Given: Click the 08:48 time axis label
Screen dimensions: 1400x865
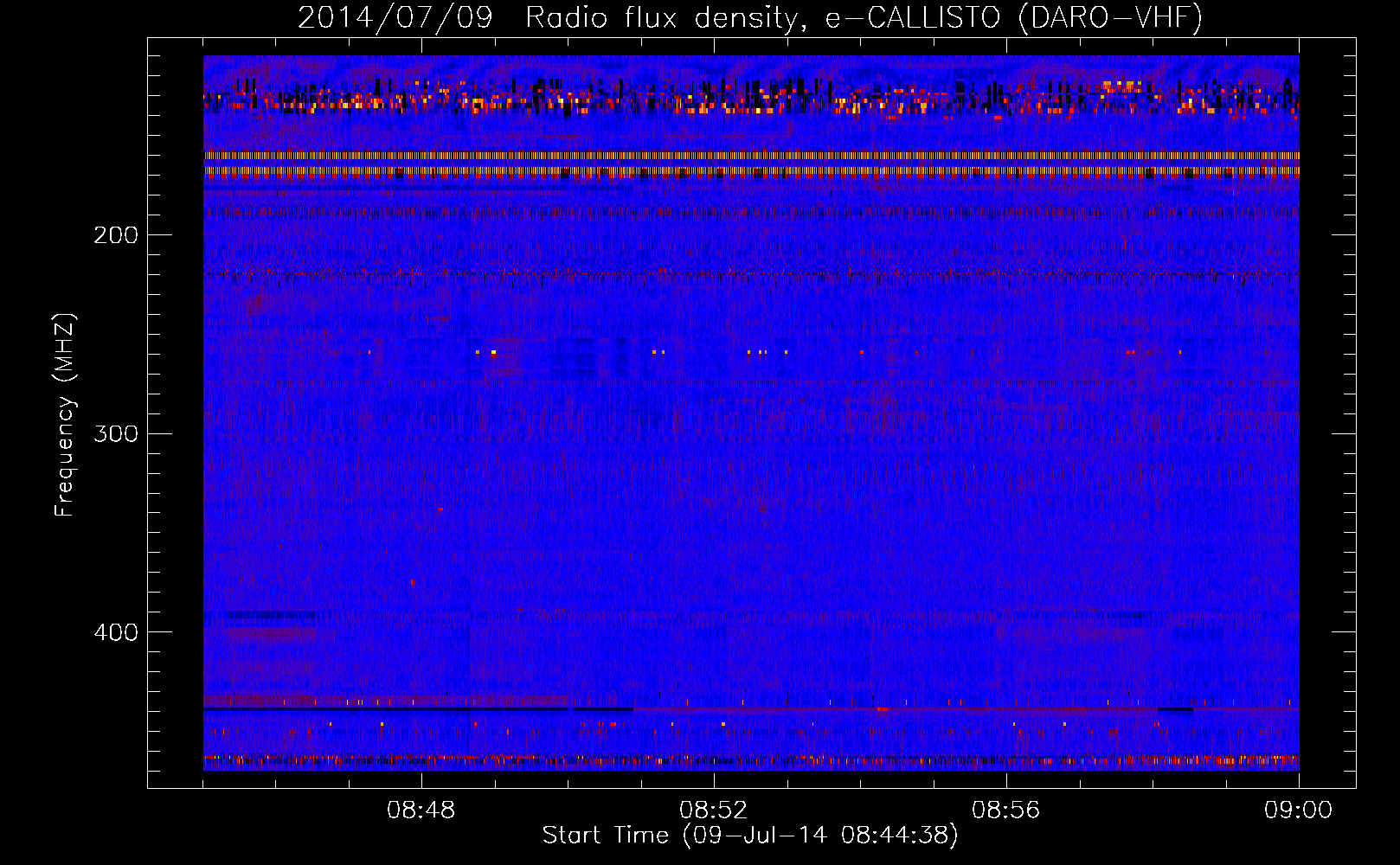Looking at the screenshot, I should (421, 811).
